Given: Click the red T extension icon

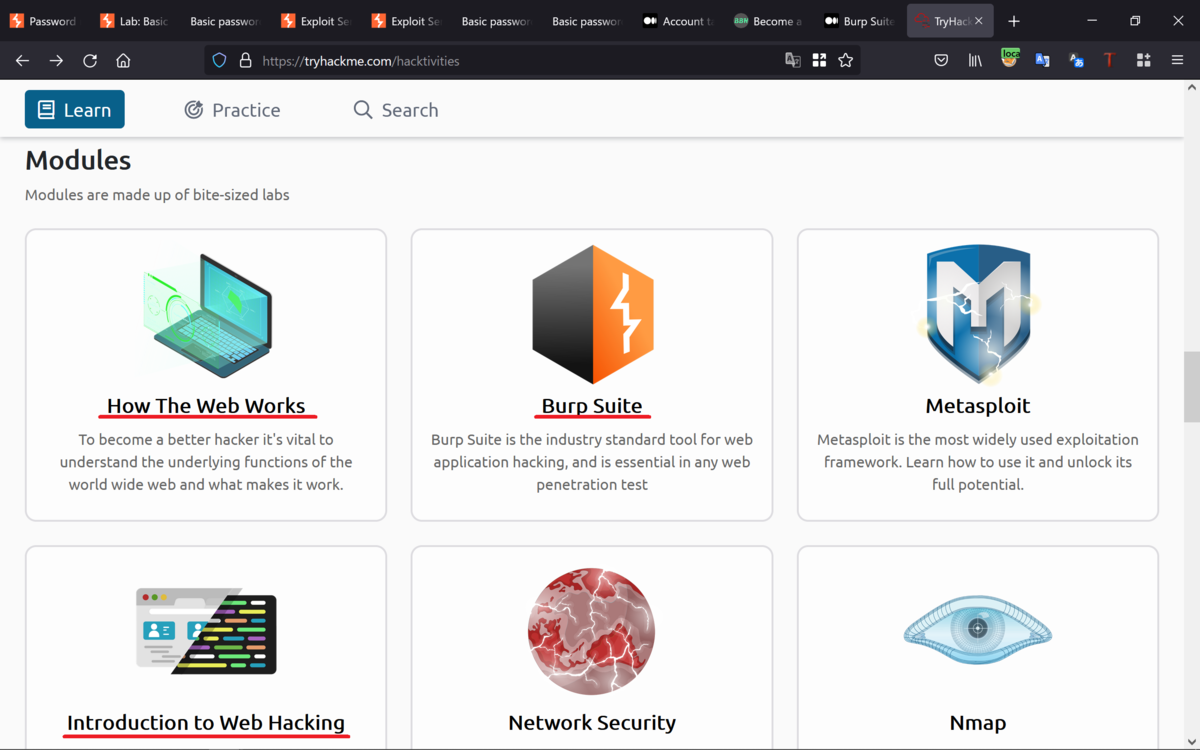Looking at the screenshot, I should click(x=1109, y=61).
